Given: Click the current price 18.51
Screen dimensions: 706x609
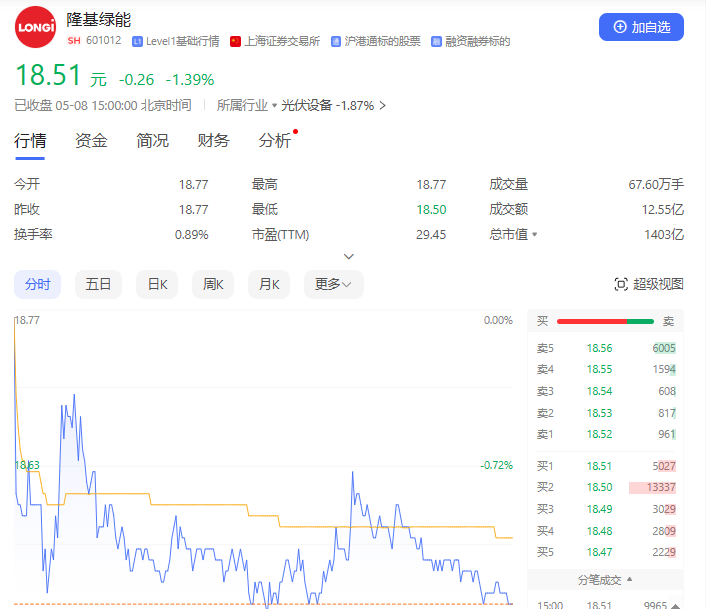Looking at the screenshot, I should pyautogui.click(x=48, y=75).
